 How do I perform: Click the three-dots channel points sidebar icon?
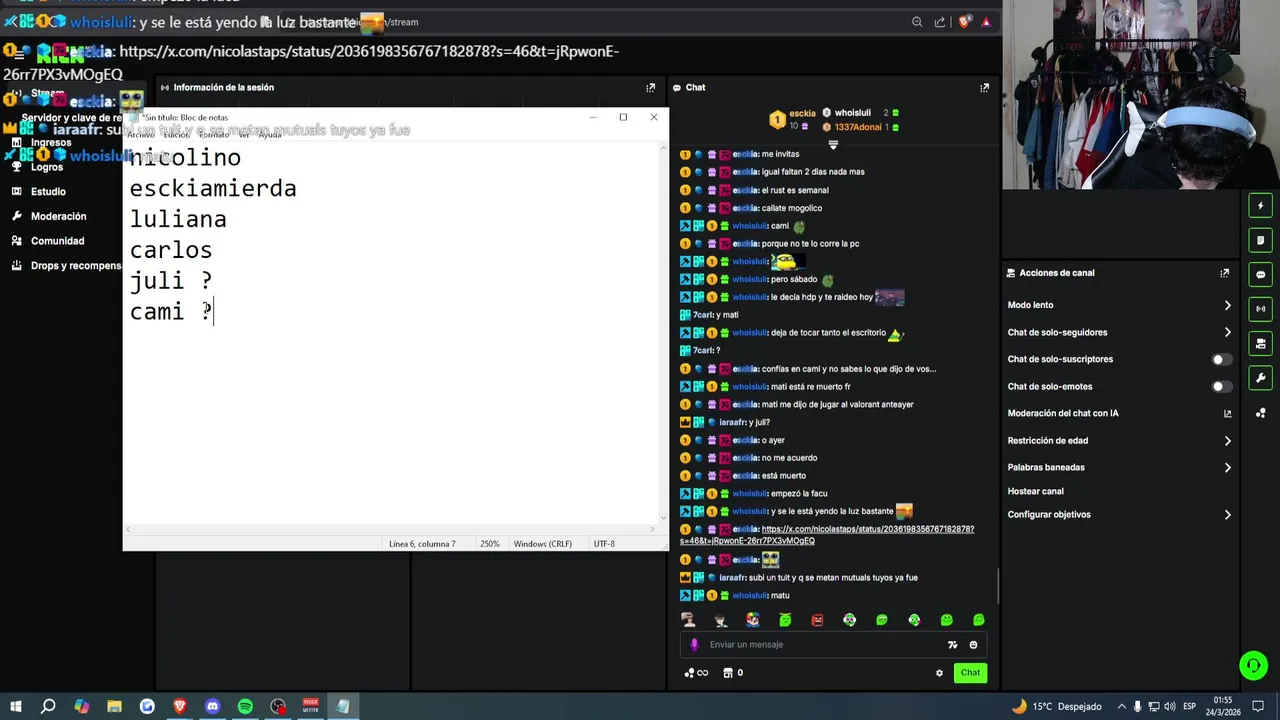[x=1260, y=413]
